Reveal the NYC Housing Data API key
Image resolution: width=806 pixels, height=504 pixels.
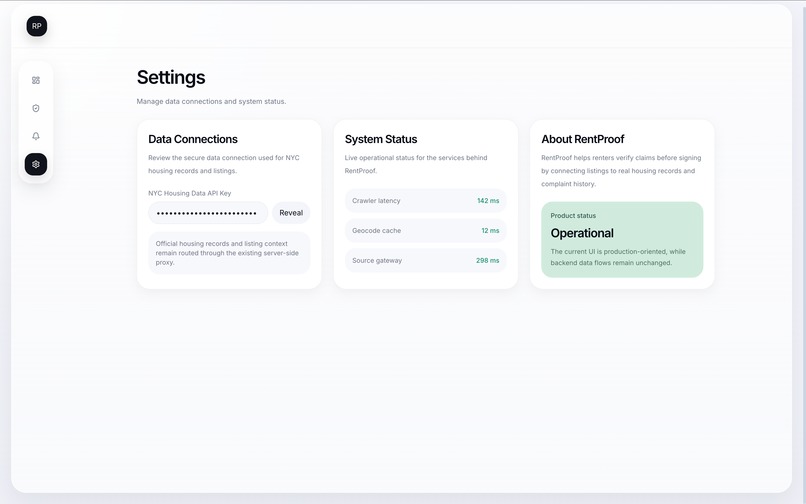(x=291, y=213)
